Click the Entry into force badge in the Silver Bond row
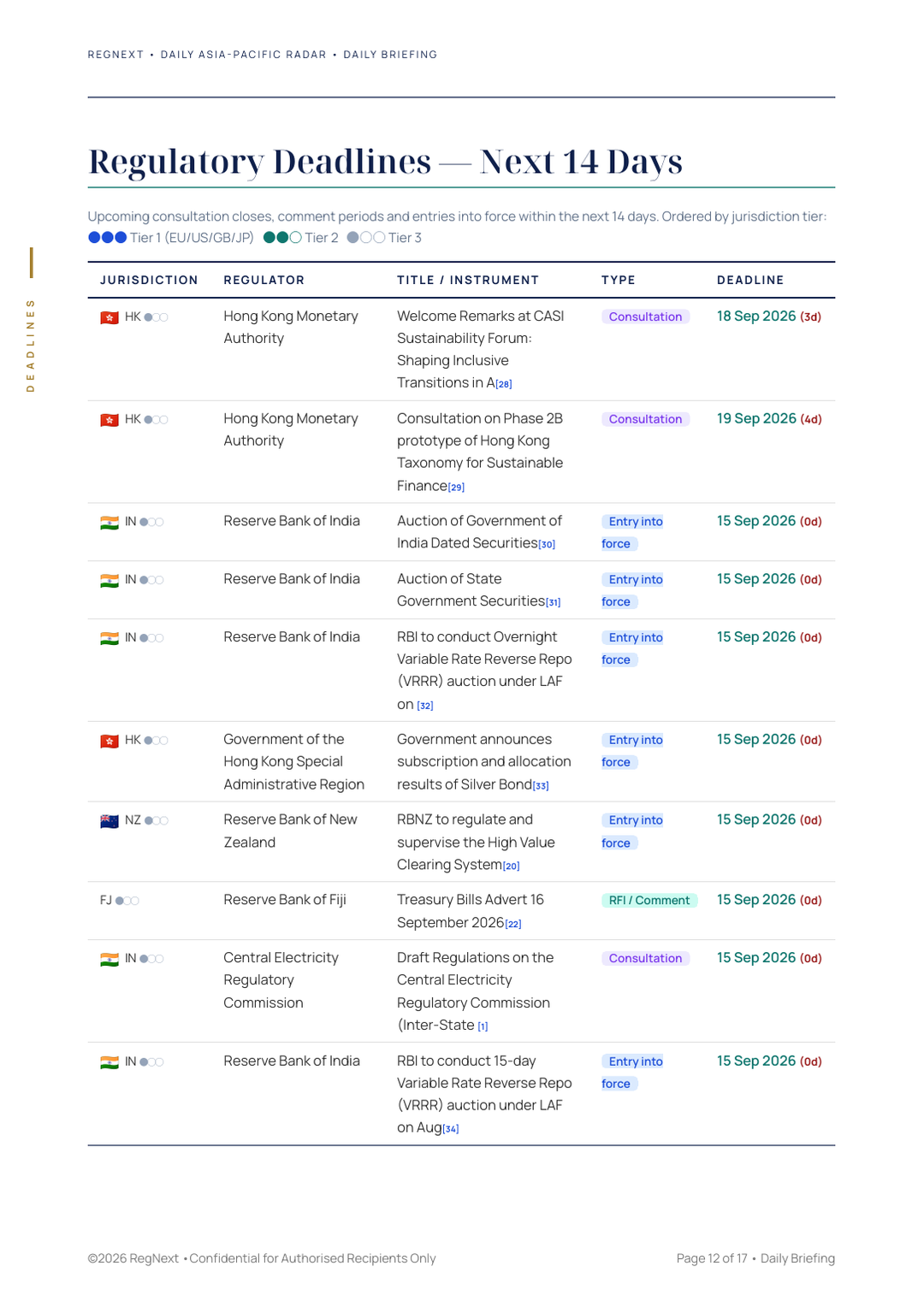Image resolution: width=924 pixels, height=1307 pixels. pos(633,751)
